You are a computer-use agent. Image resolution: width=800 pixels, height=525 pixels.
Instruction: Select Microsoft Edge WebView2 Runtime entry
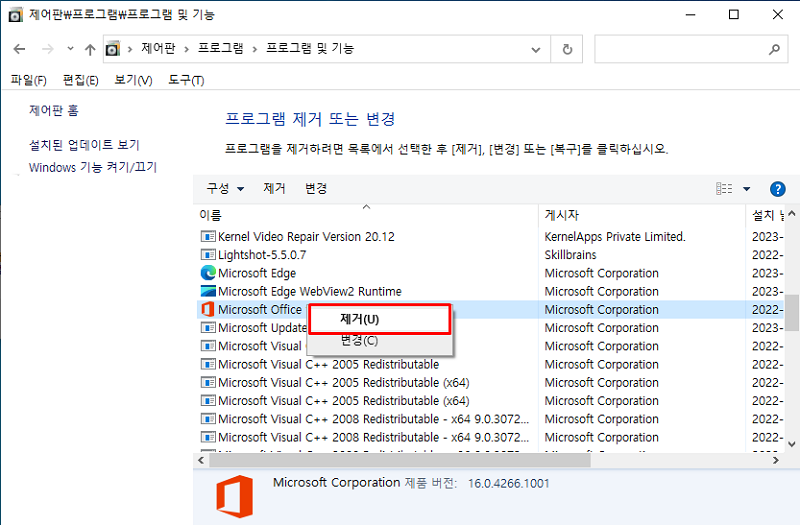click(310, 291)
